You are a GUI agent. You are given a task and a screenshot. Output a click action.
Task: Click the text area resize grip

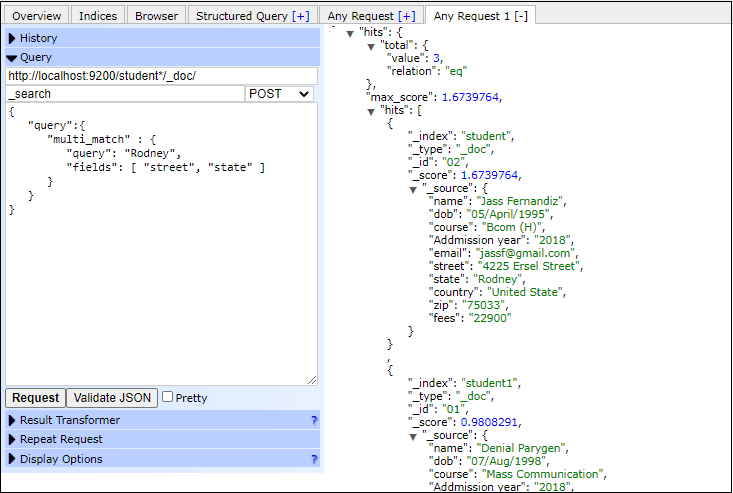[312, 380]
